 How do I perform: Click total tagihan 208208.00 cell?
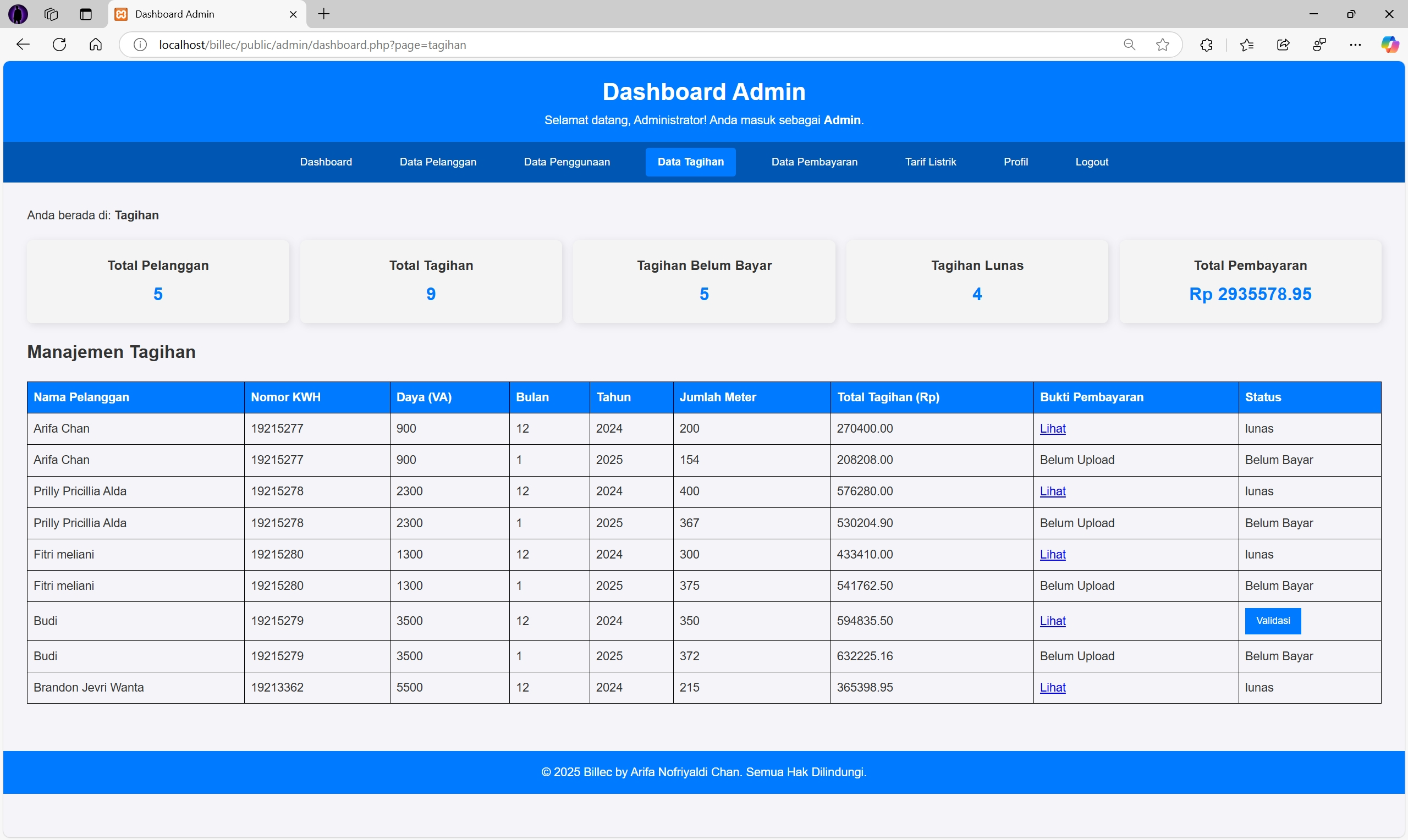[932, 460]
